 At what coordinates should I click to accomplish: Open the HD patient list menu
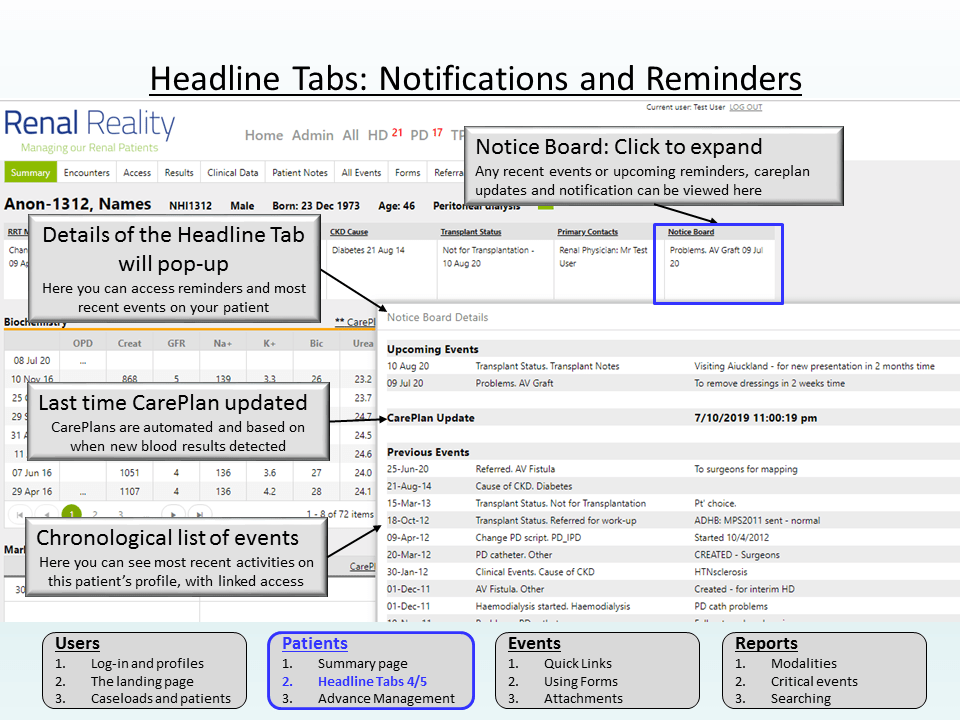[x=377, y=135]
